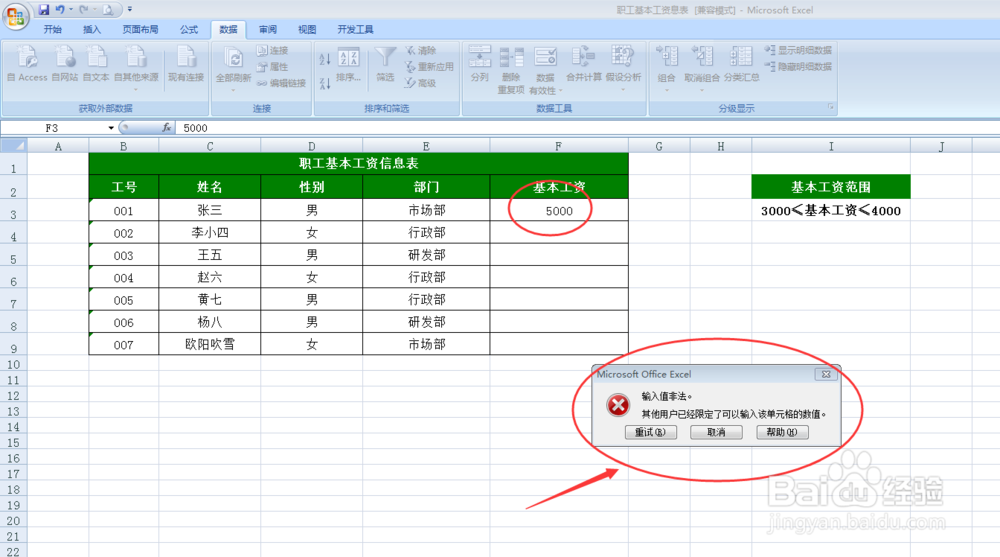Open connections list (连接)
Viewport: 1000px width, 557px height.
272,50
